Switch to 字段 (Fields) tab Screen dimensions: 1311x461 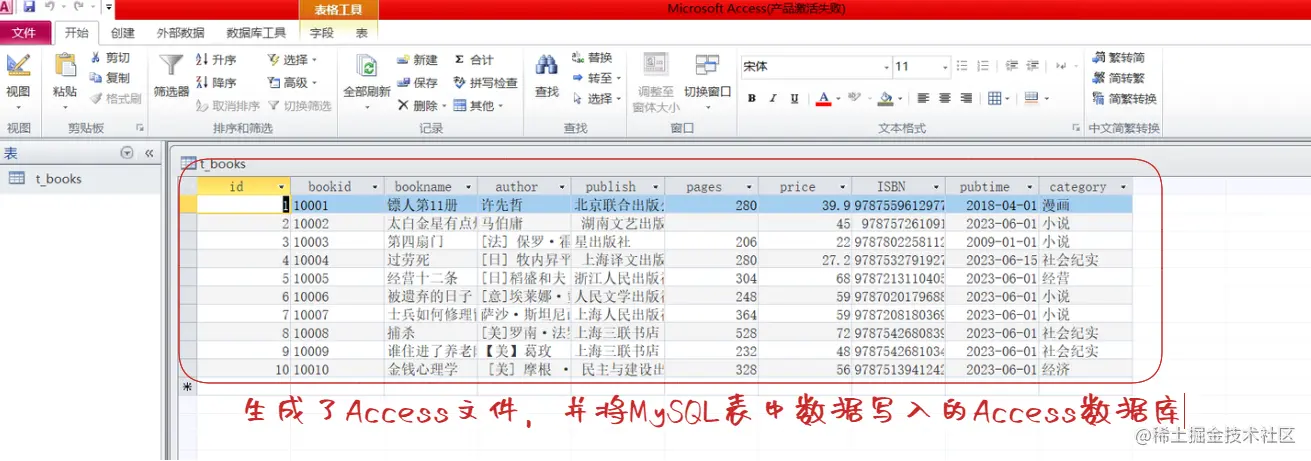322,33
